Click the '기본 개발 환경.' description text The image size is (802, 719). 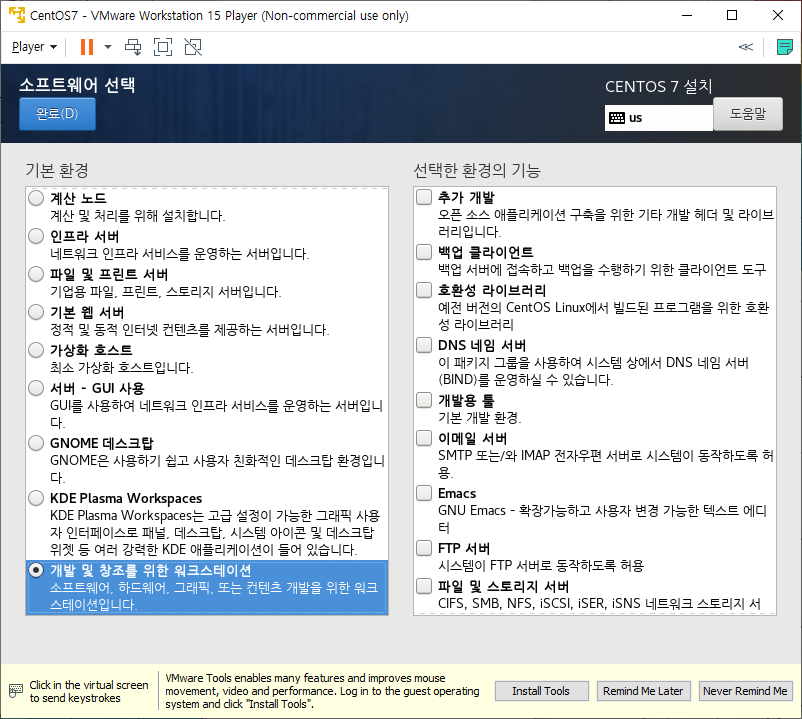(480, 418)
